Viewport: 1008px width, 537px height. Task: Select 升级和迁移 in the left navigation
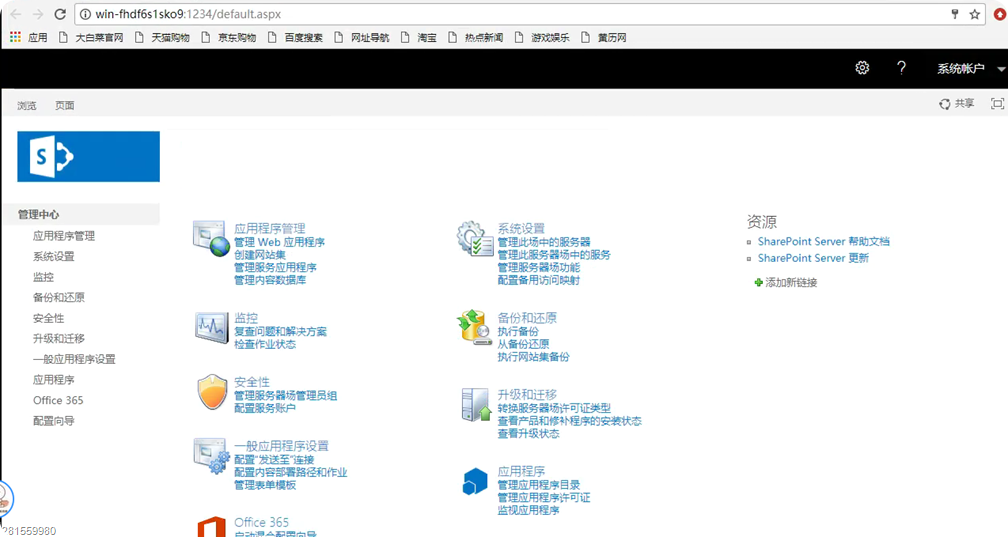58,339
